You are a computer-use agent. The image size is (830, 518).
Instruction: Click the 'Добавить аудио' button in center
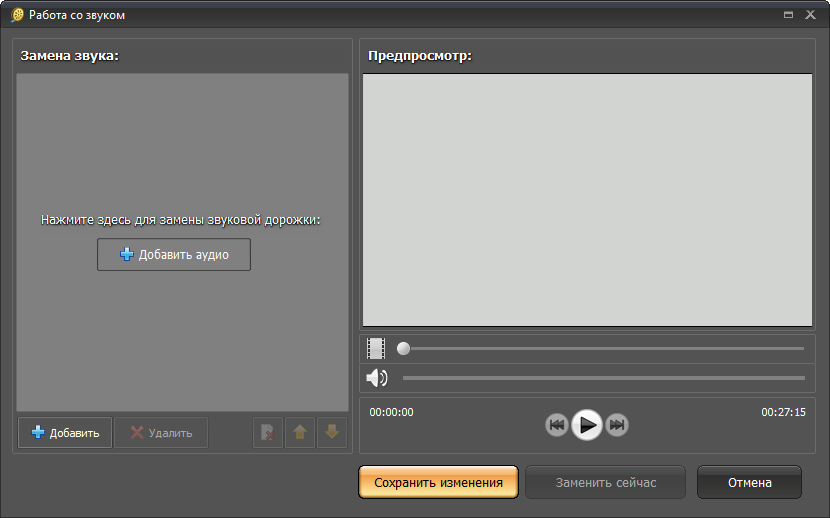174,255
